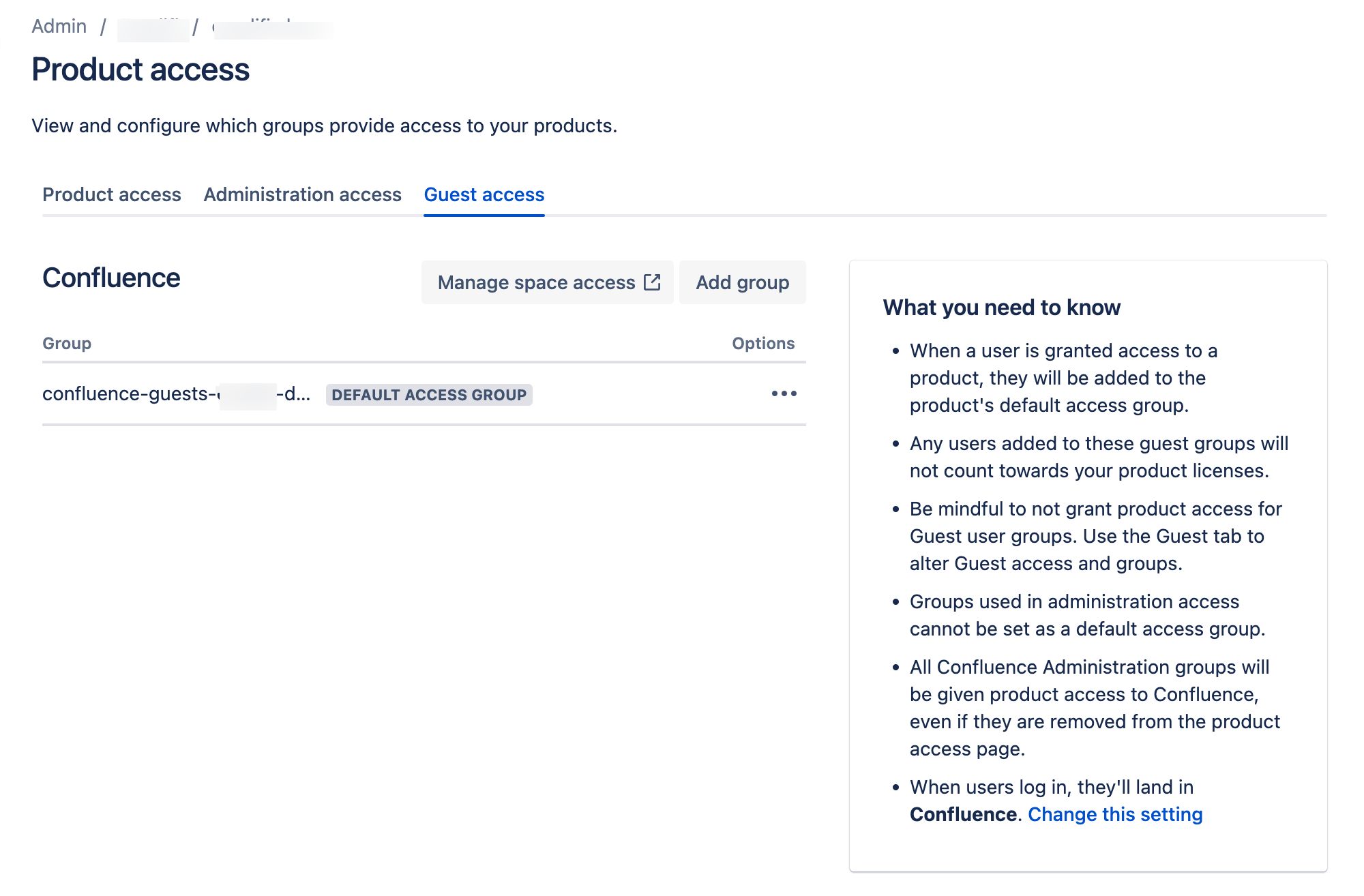This screenshot has height=896, width=1364.
Task: Select the Guest access tab
Action: [x=484, y=195]
